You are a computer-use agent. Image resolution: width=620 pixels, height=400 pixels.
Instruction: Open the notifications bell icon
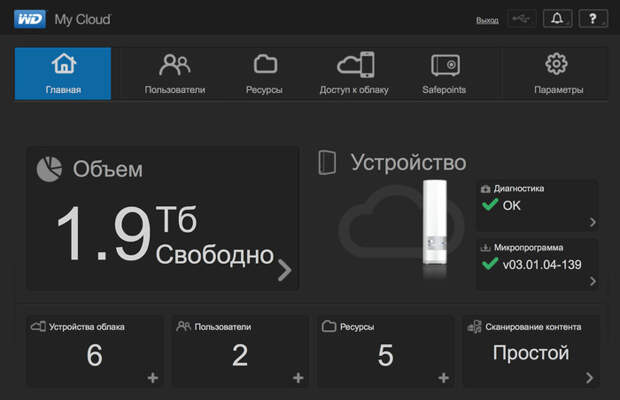(557, 19)
